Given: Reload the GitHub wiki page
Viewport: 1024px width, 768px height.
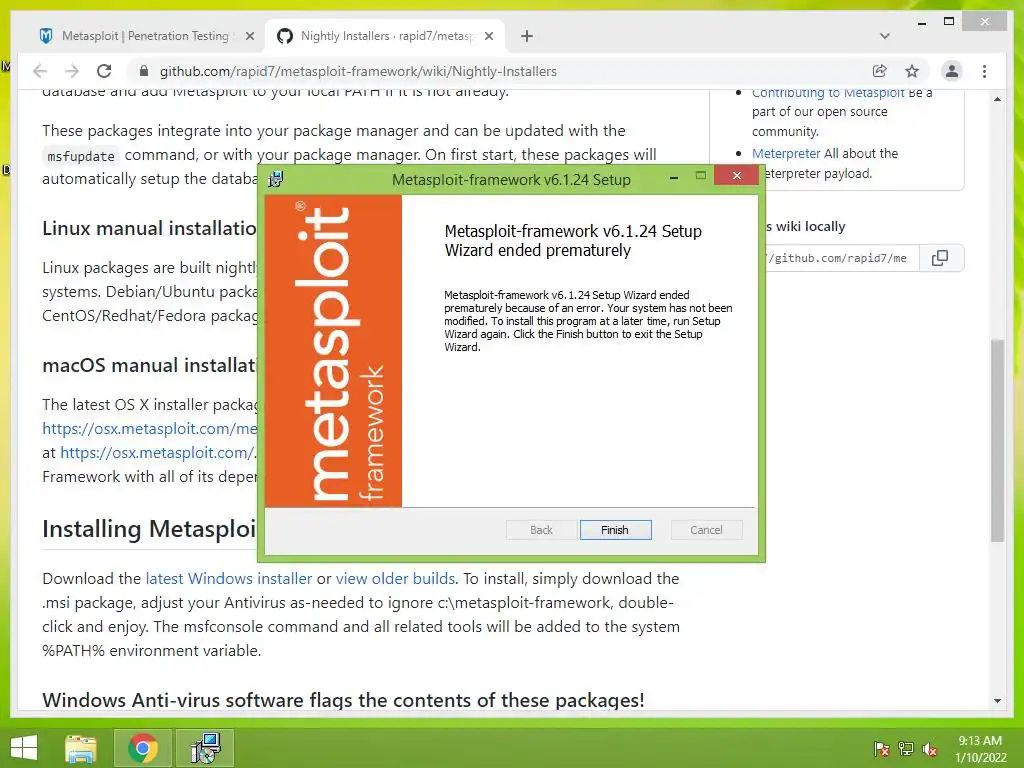Looking at the screenshot, I should point(104,71).
